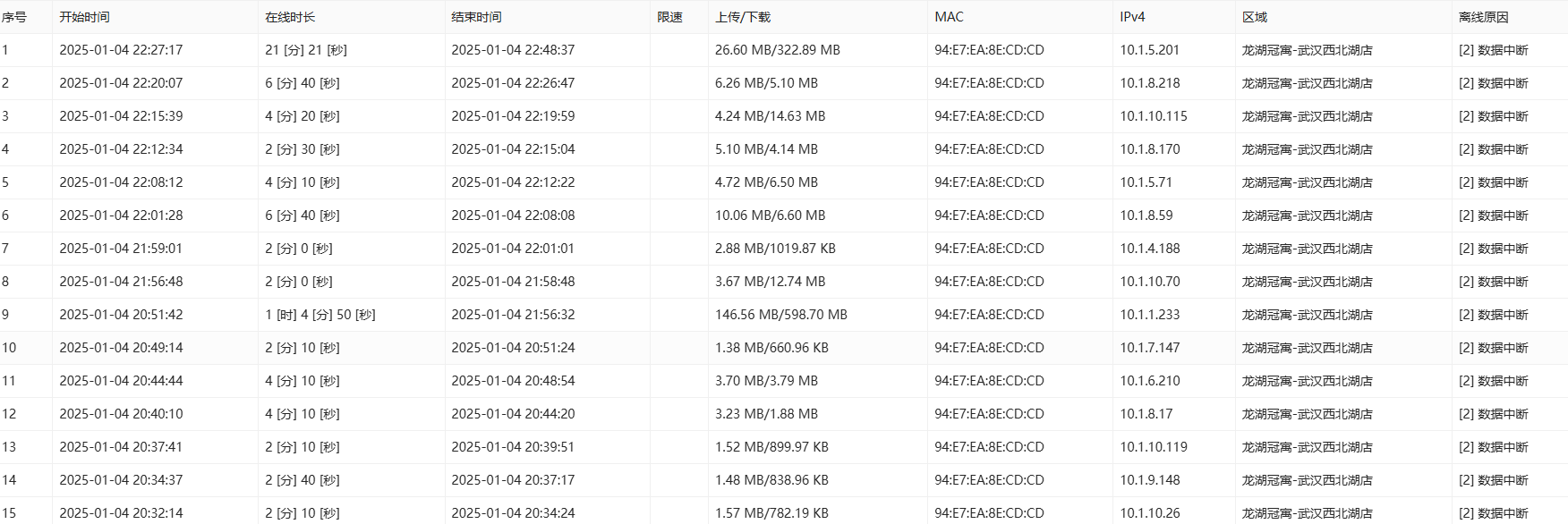Click the MAC column header
1568x524 pixels.
(949, 17)
